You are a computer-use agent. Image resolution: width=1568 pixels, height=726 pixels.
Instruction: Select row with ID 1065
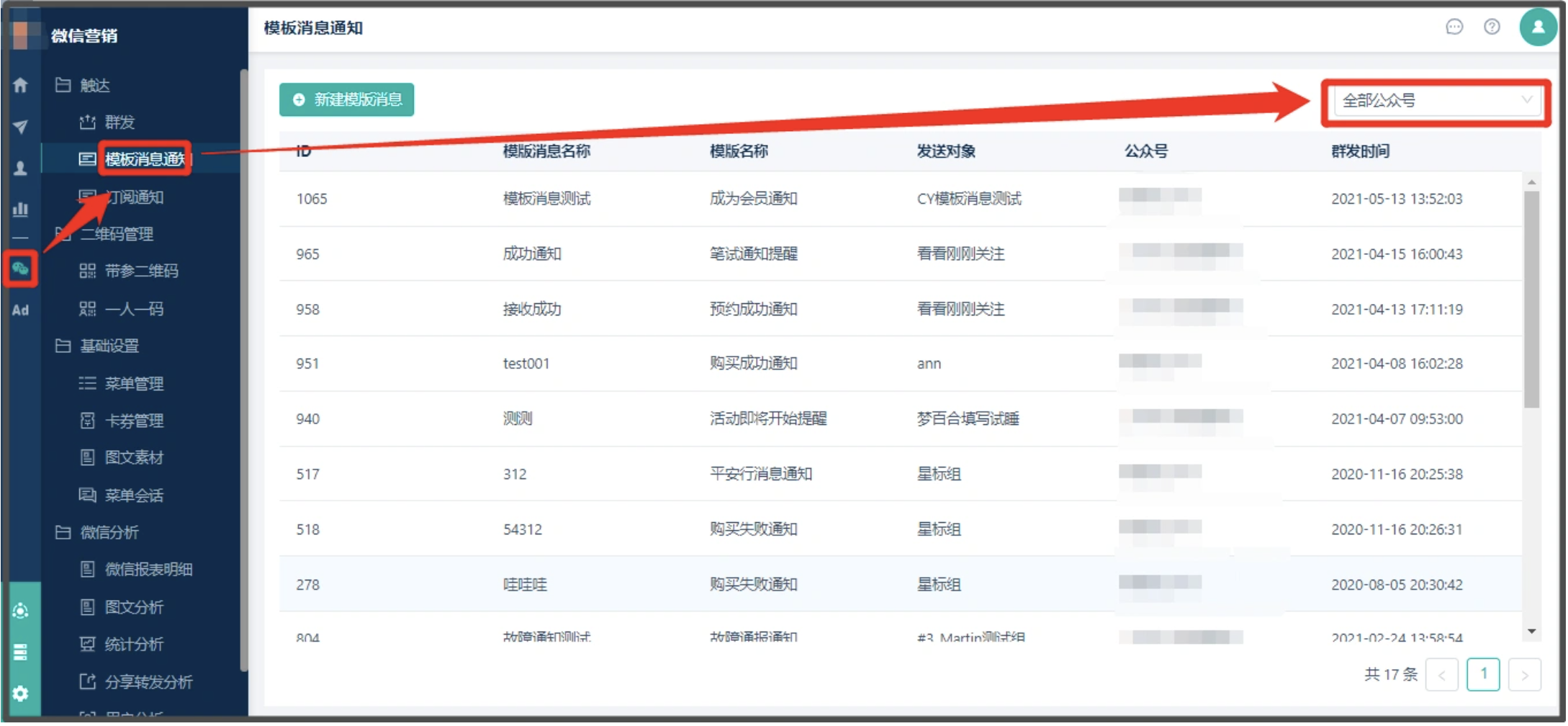[900, 199]
